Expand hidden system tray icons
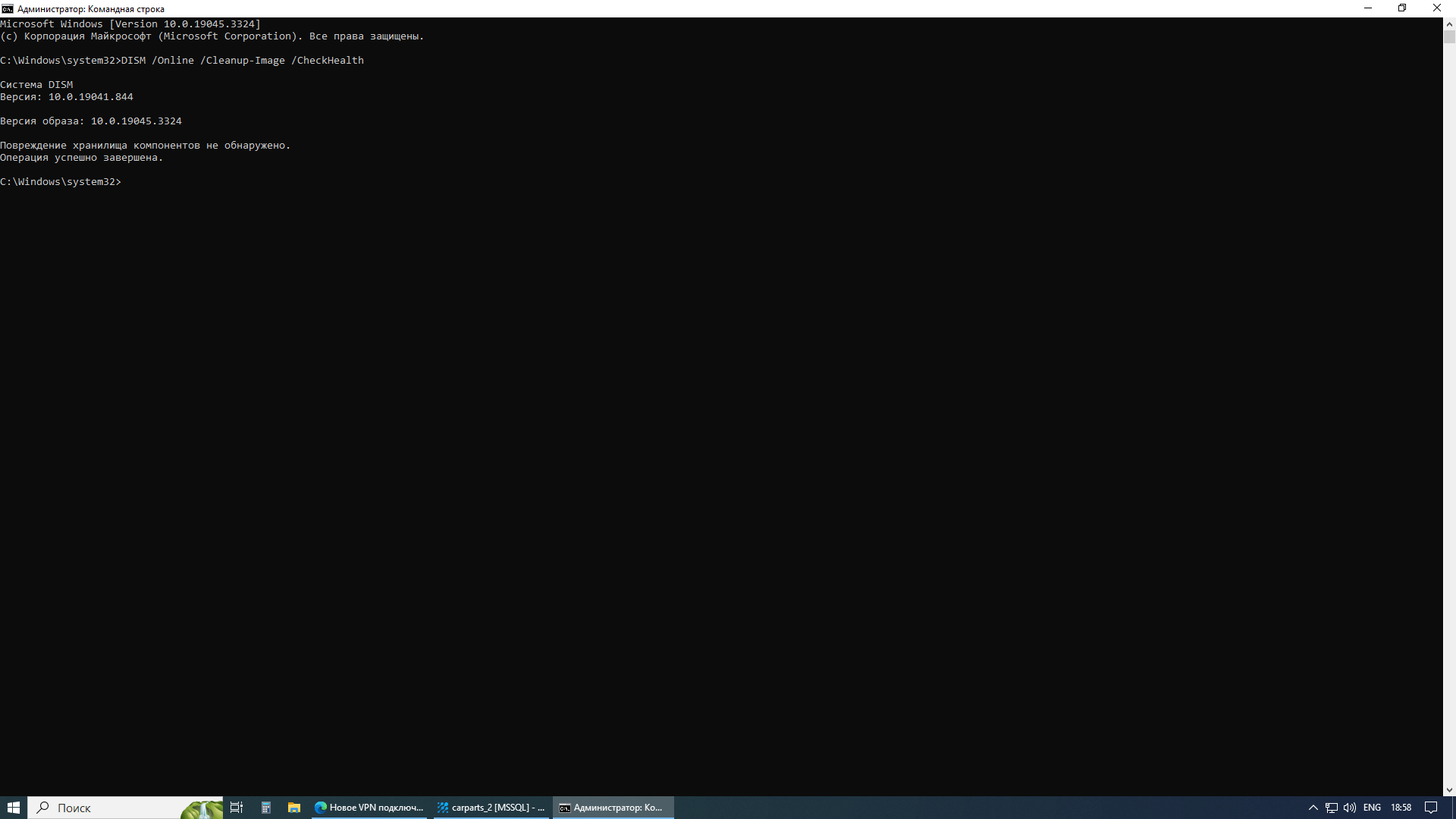The image size is (1456, 819). click(1313, 808)
